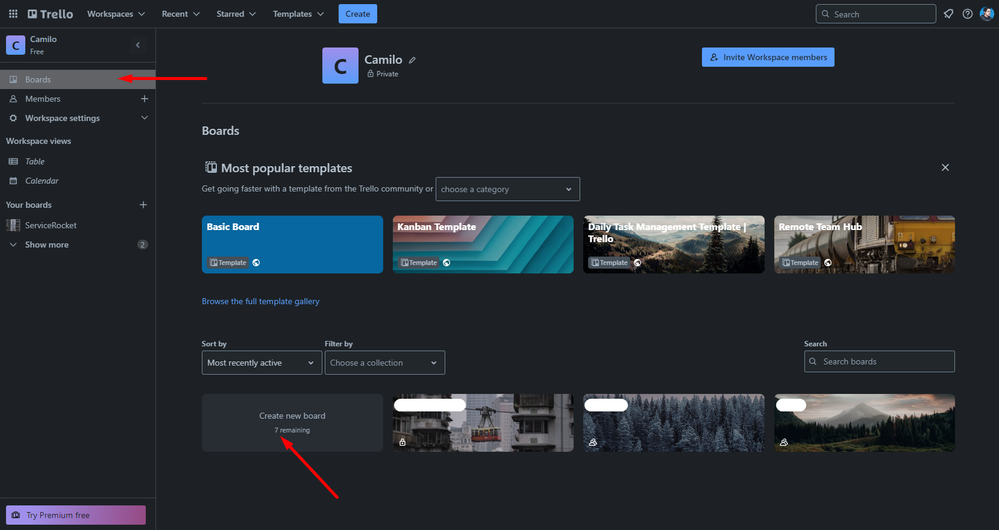
Task: Open the Basic Board template
Action: click(292, 244)
